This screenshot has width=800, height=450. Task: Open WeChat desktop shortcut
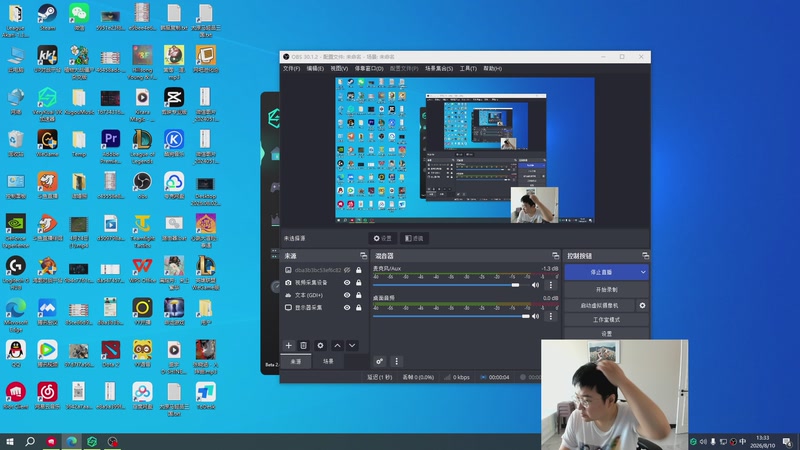(79, 17)
